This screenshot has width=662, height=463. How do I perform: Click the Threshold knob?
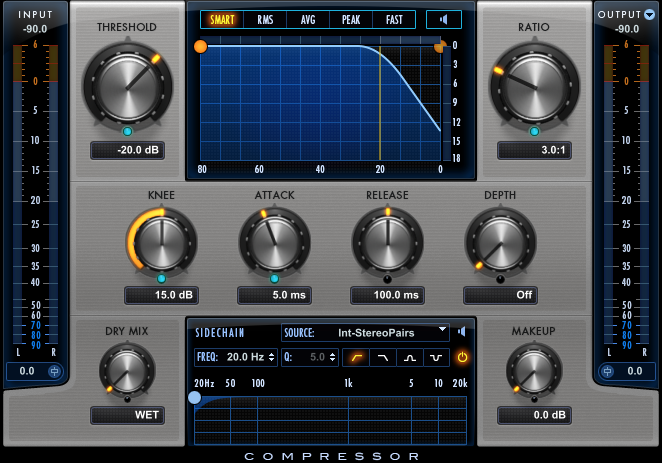pyautogui.click(x=128, y=87)
